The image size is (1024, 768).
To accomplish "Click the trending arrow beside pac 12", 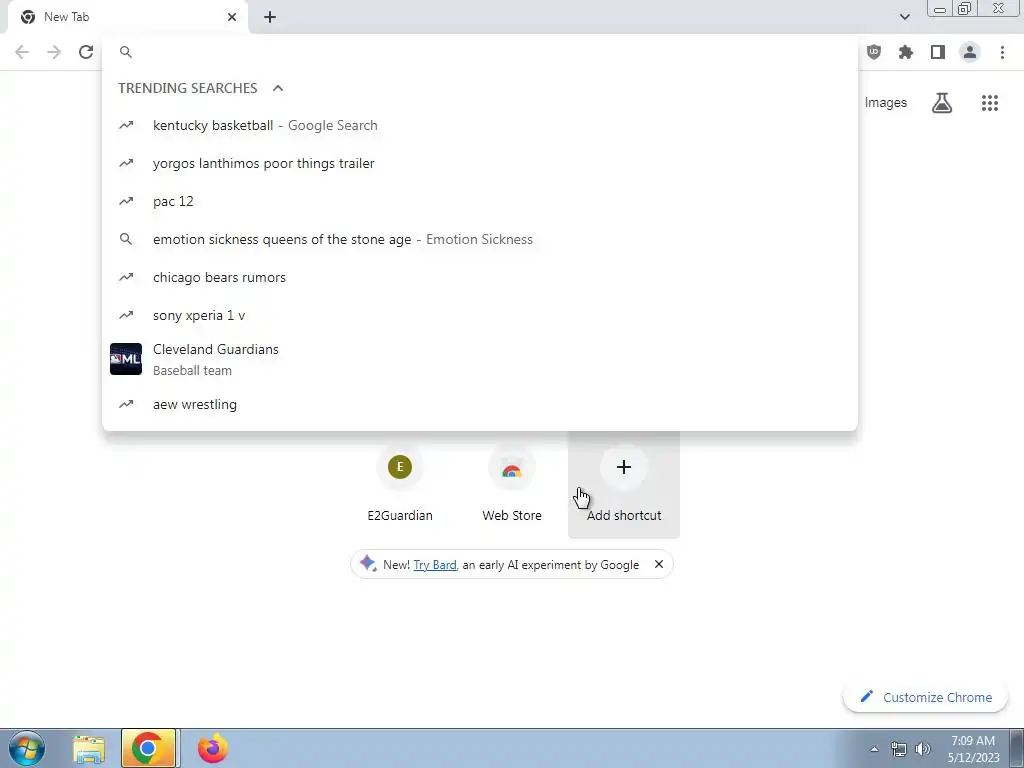I will [126, 201].
